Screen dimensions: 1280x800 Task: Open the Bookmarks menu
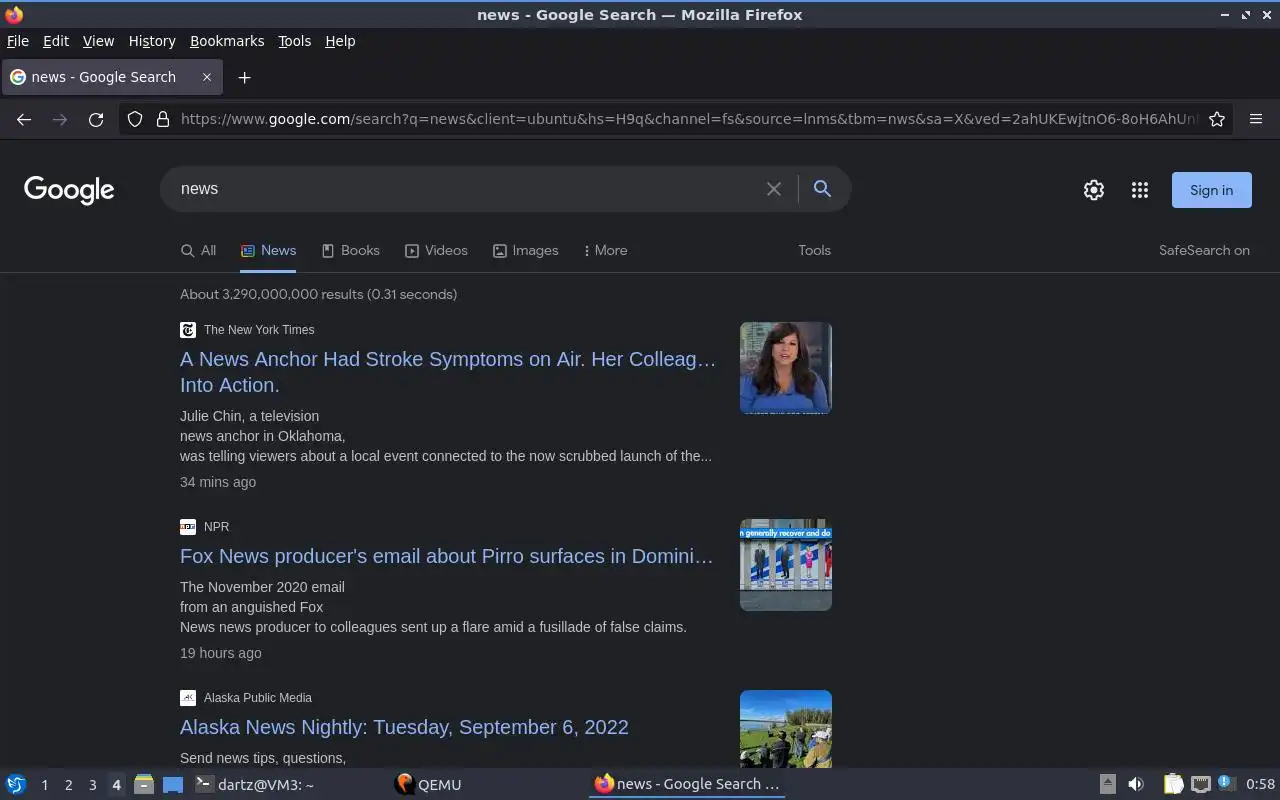[x=227, y=41]
